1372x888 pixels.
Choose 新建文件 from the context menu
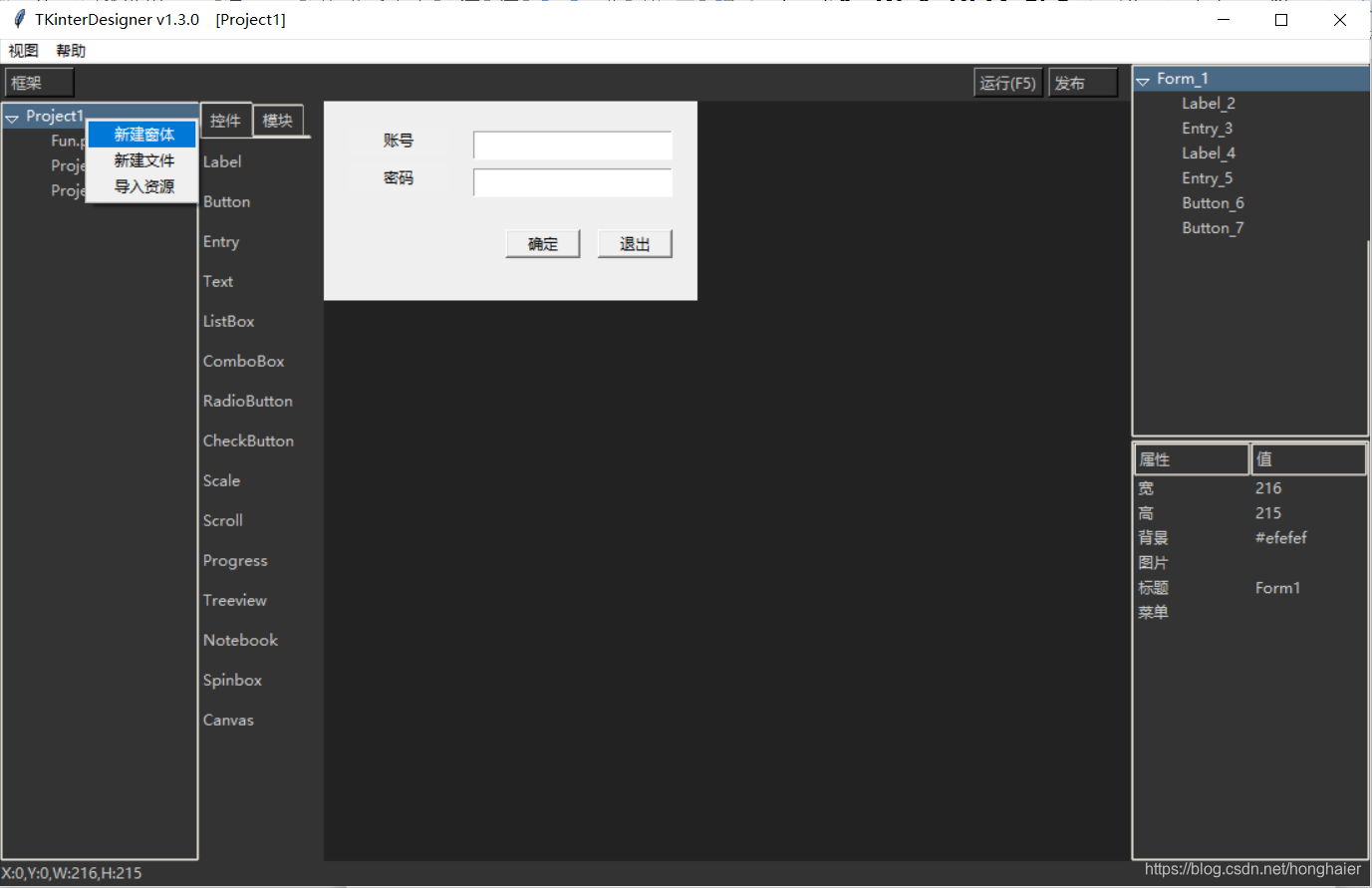(142, 160)
